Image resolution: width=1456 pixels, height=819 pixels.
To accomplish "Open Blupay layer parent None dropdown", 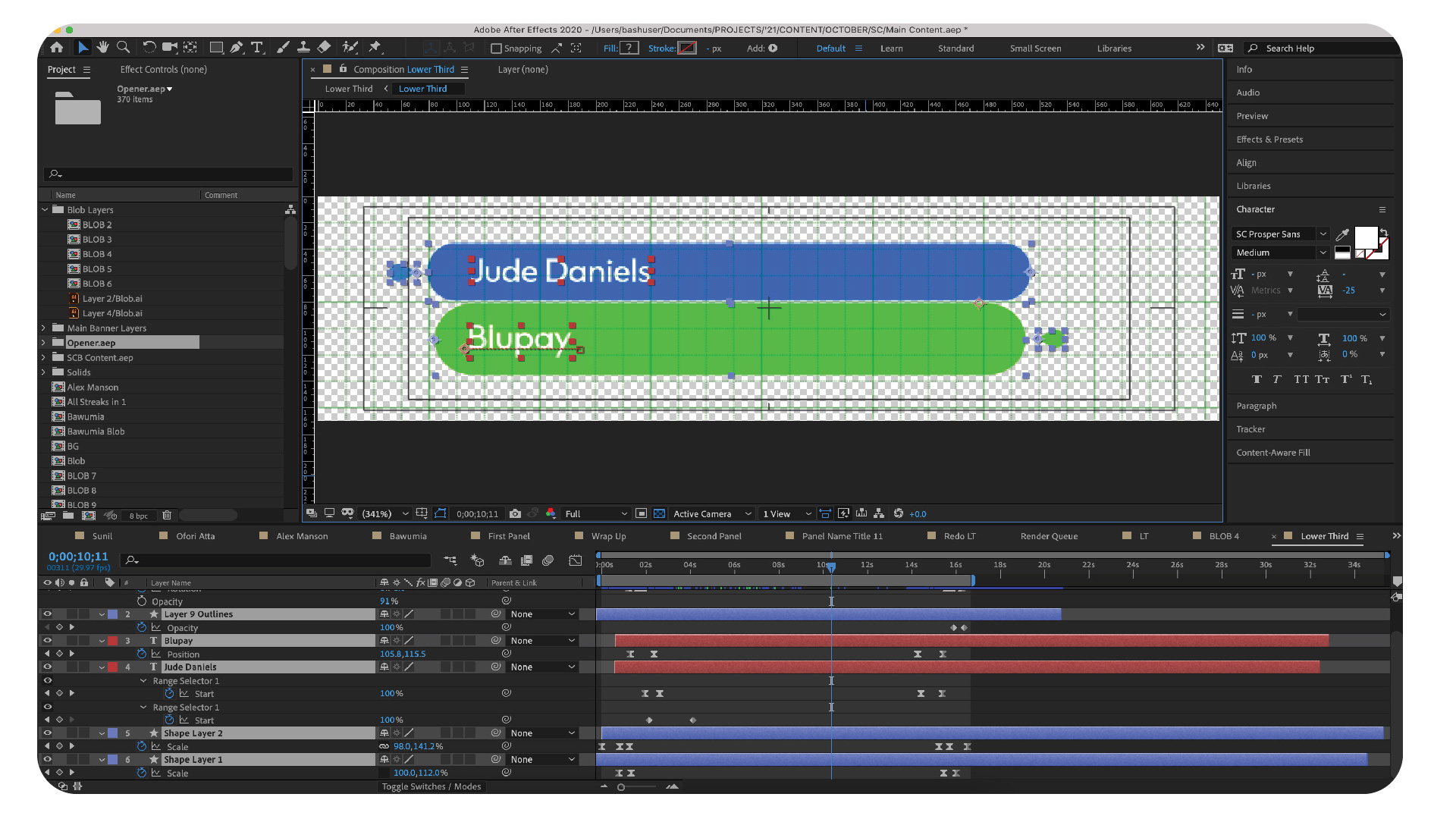I will 543,641.
